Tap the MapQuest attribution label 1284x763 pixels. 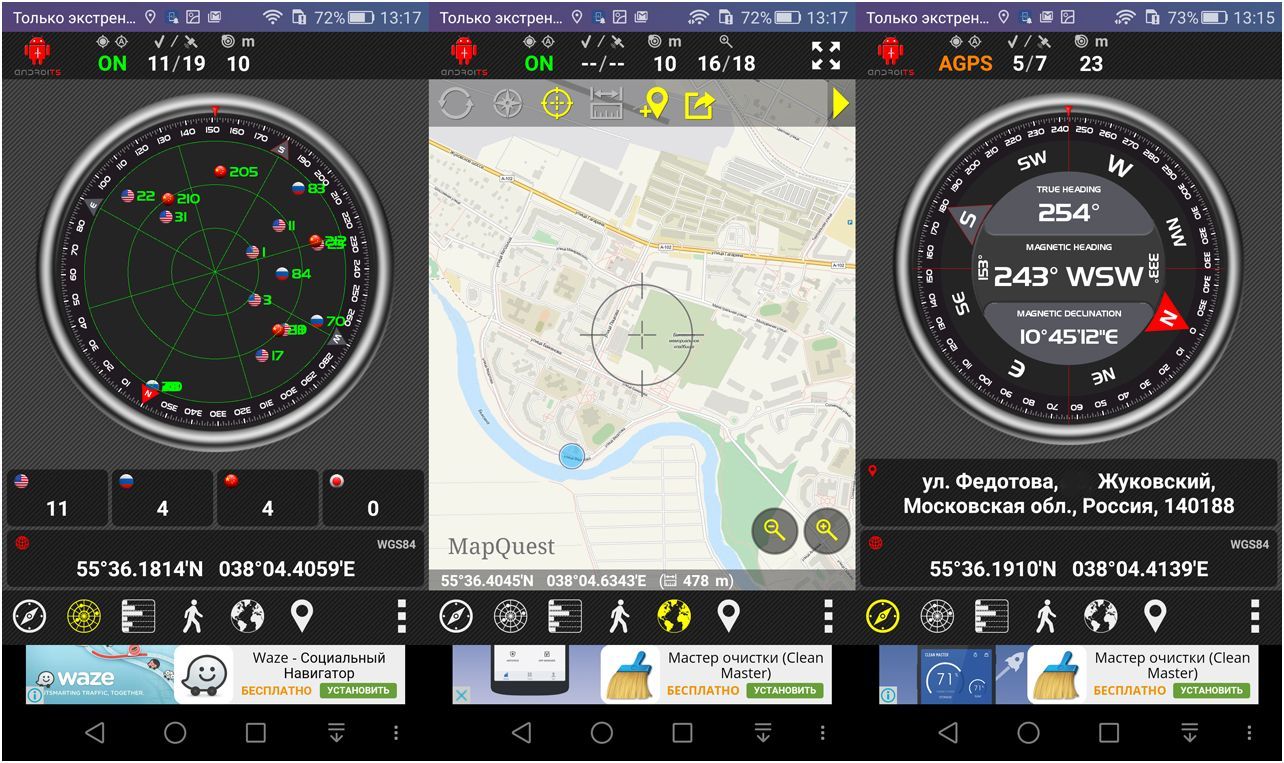(x=501, y=546)
